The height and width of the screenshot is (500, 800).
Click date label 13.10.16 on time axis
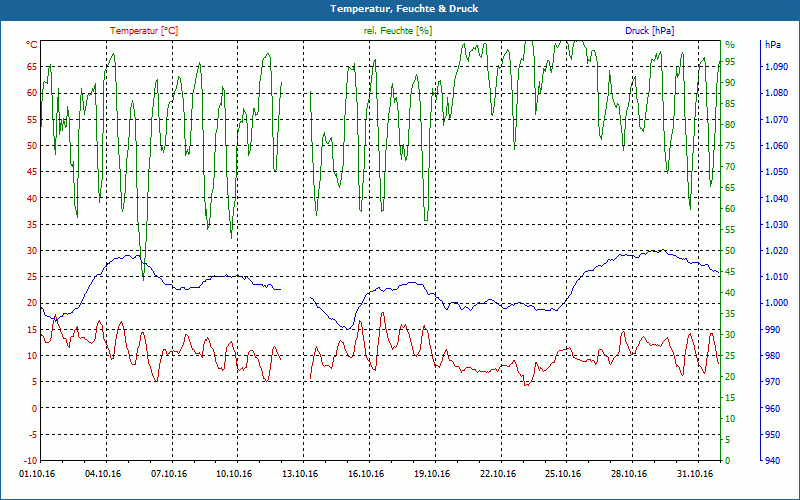(x=300, y=474)
